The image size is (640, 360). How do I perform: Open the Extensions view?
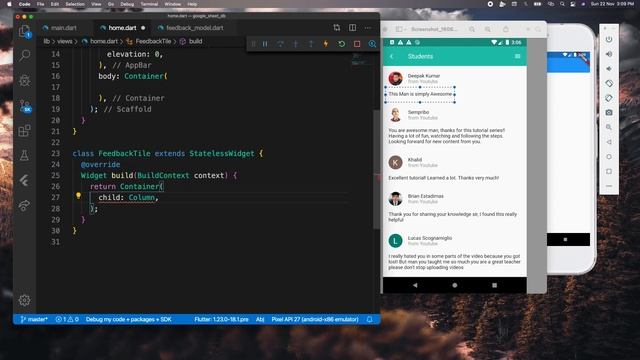point(24,131)
